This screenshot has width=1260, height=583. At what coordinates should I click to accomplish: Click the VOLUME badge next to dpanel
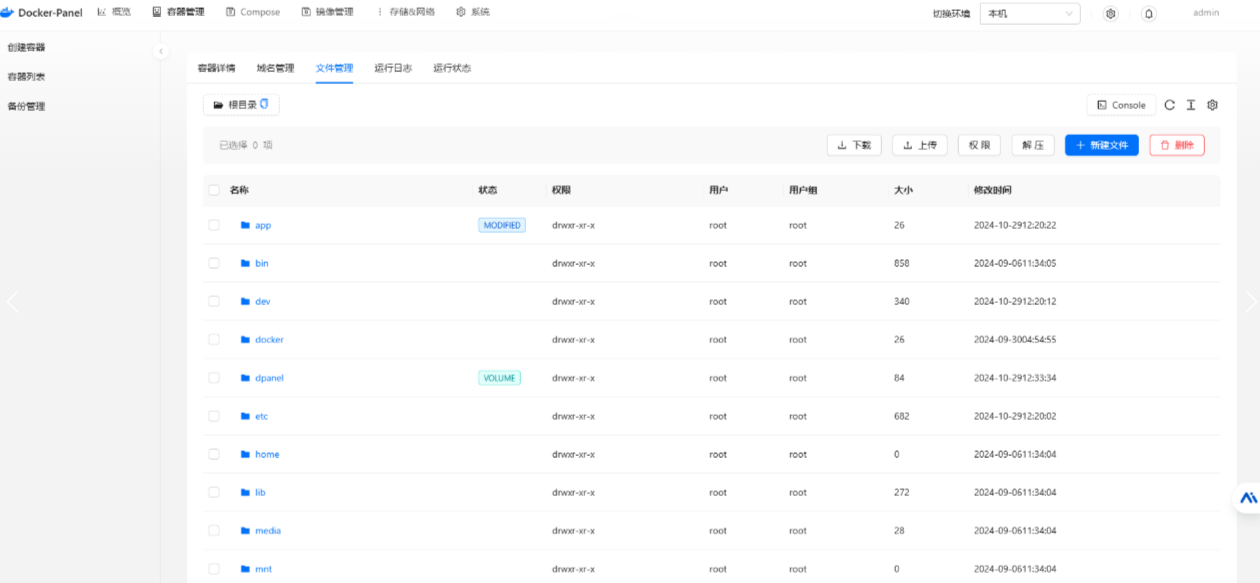tap(499, 378)
